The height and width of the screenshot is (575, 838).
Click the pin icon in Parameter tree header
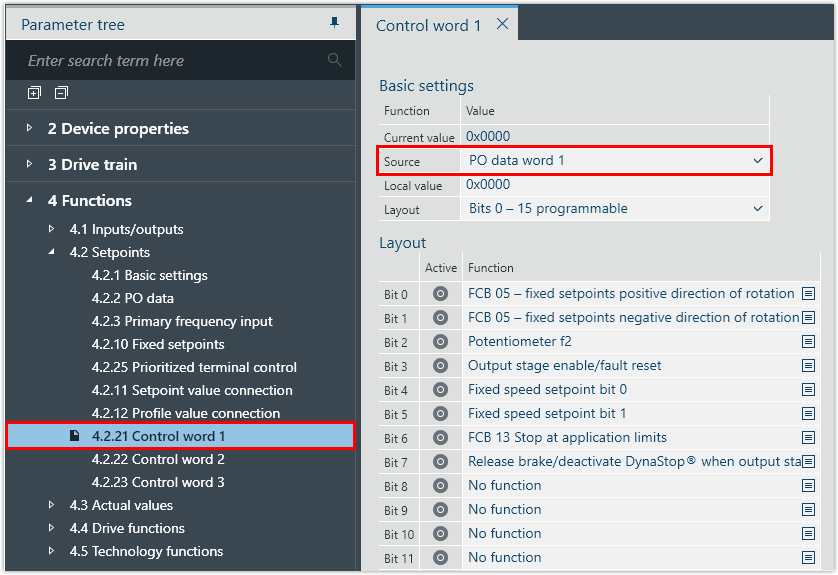click(334, 23)
